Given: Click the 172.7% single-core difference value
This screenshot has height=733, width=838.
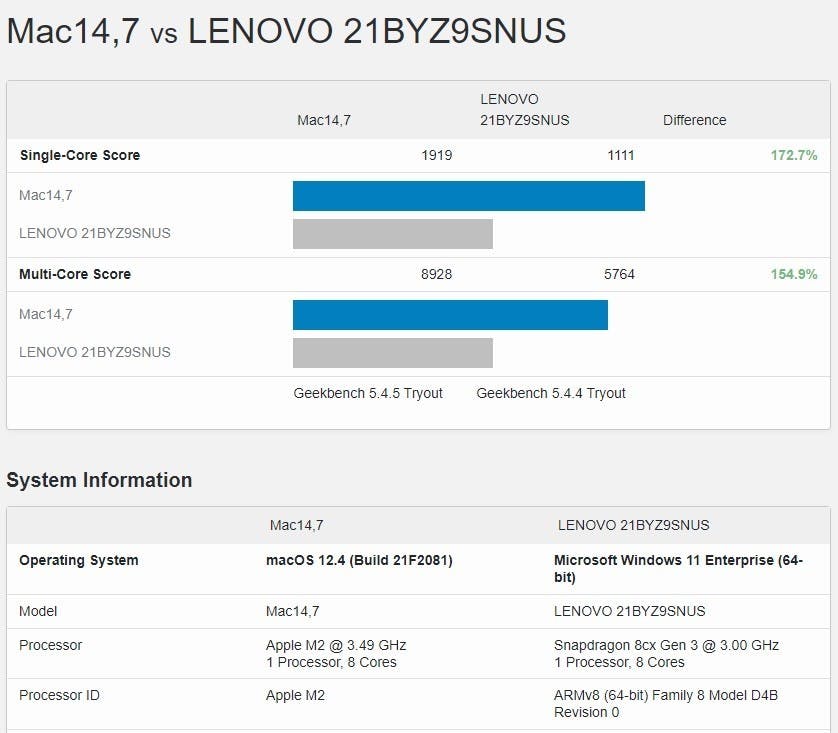Looking at the screenshot, I should click(793, 155).
